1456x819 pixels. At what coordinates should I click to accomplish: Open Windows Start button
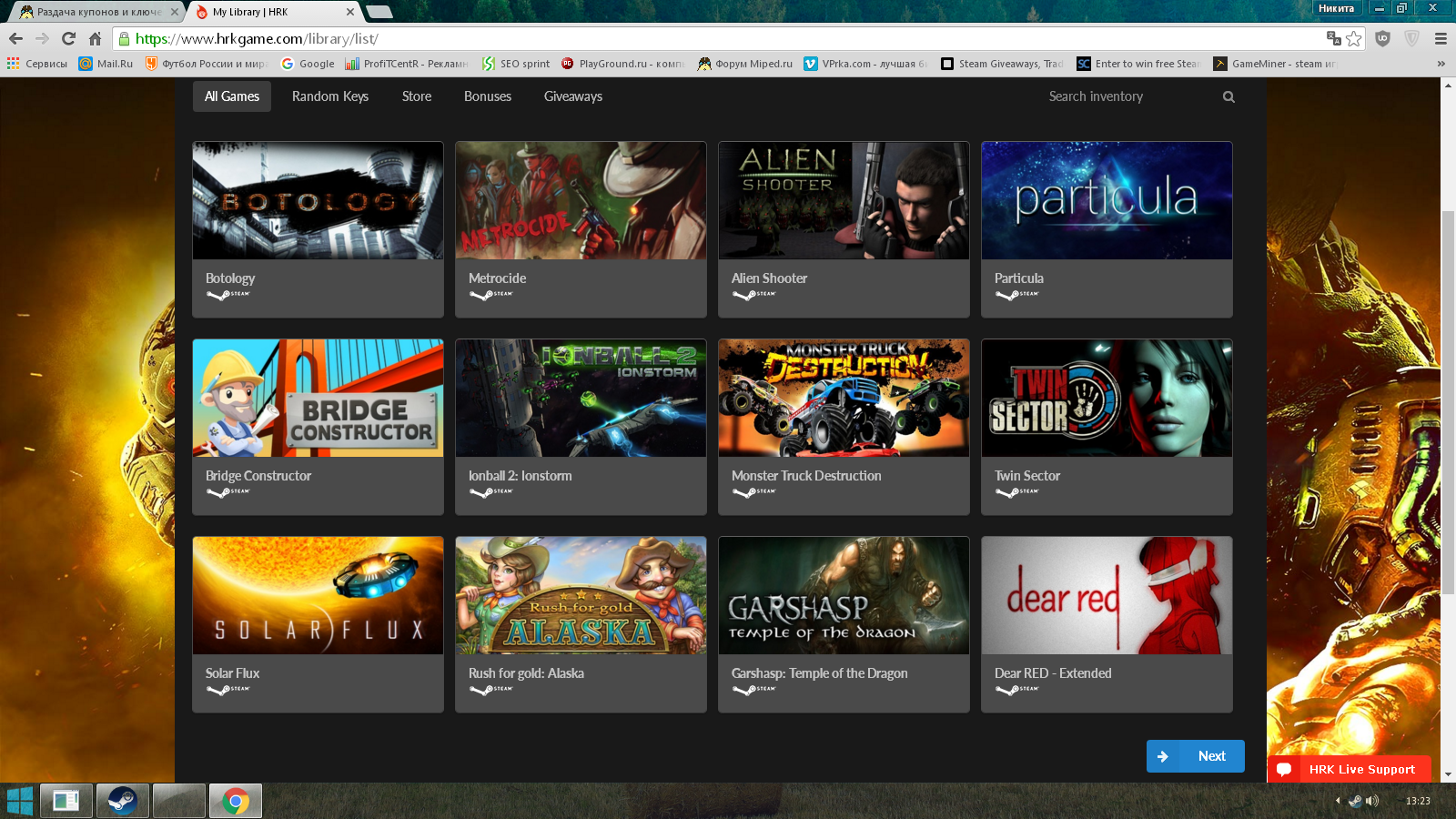tap(19, 801)
